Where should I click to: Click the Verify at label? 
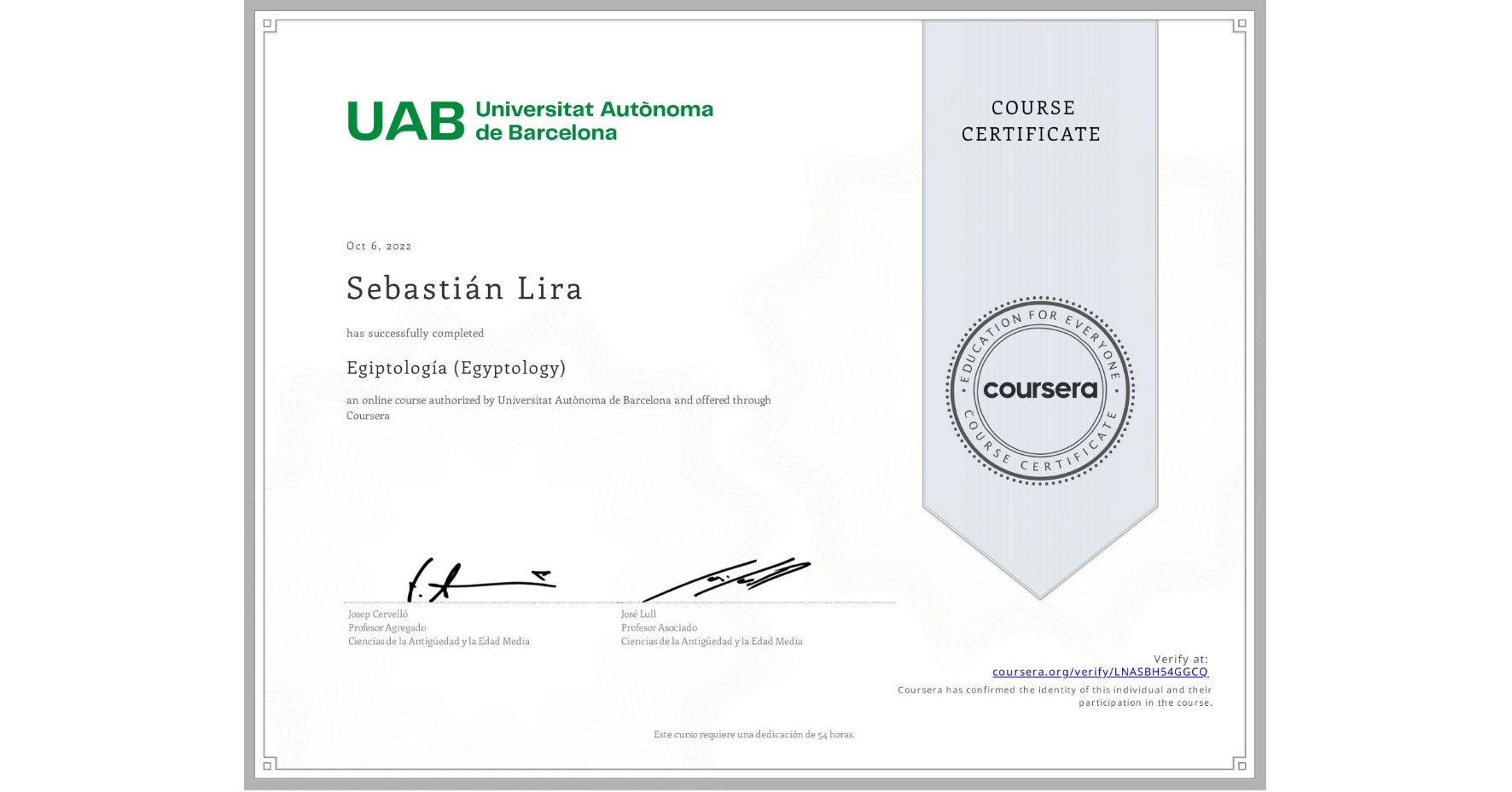(x=1181, y=657)
